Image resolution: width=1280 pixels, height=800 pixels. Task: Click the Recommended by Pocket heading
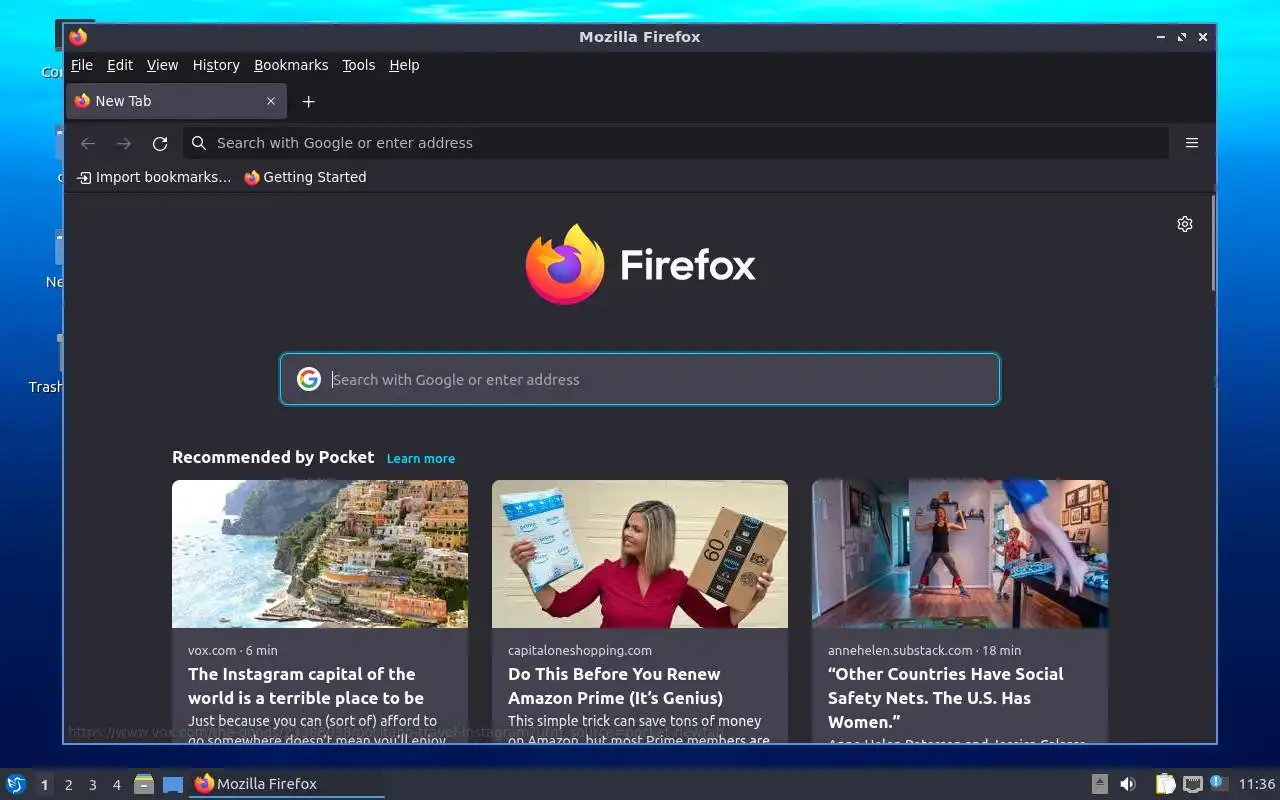tap(273, 457)
